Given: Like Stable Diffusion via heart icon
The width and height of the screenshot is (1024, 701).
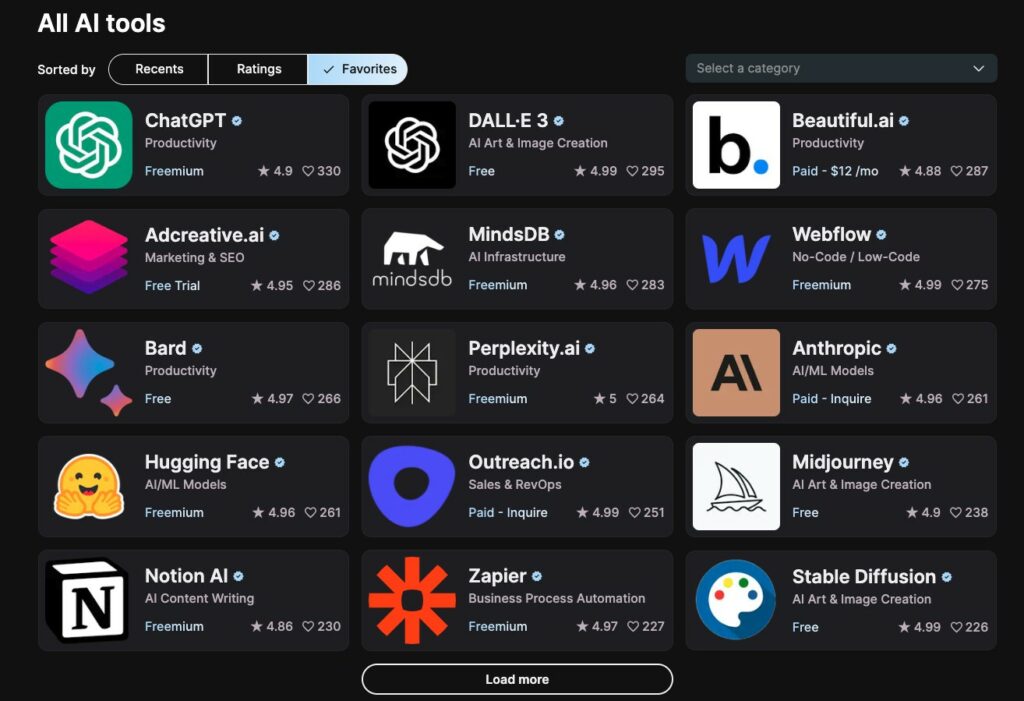Looking at the screenshot, I should click(x=956, y=627).
